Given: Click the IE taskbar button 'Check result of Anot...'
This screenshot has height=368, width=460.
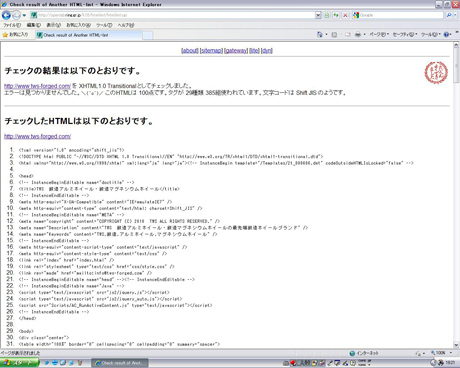Looking at the screenshot, I should (x=120, y=363).
